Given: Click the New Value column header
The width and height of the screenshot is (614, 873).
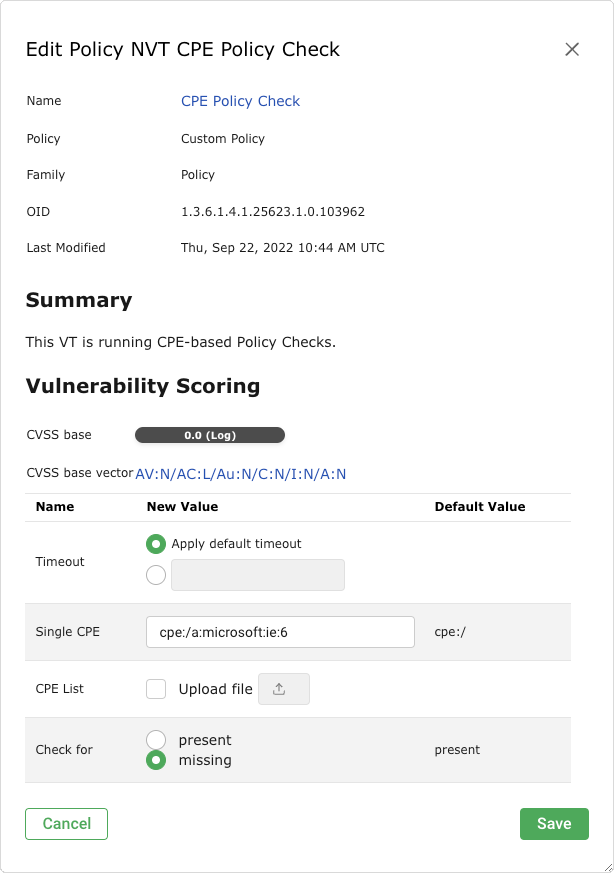Looking at the screenshot, I should point(182,507).
